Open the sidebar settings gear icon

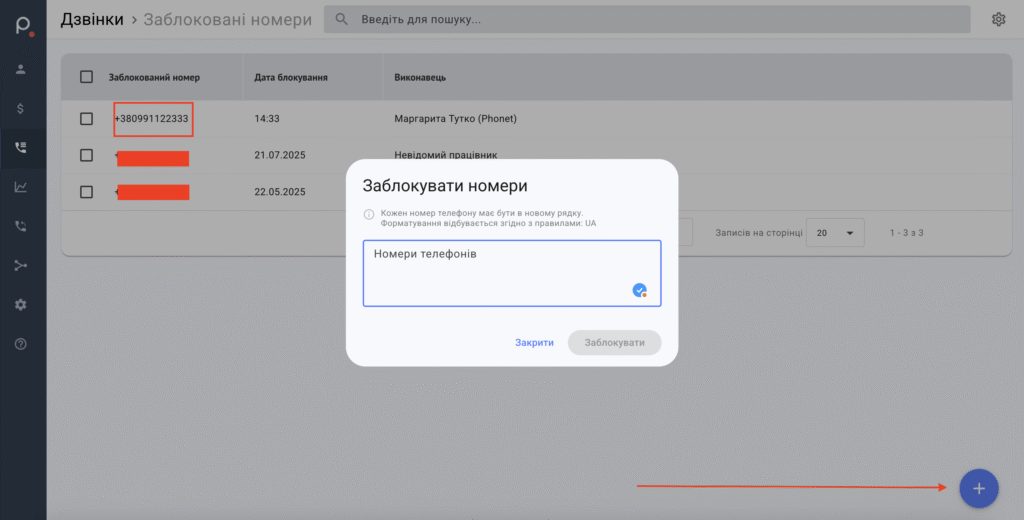click(x=21, y=304)
